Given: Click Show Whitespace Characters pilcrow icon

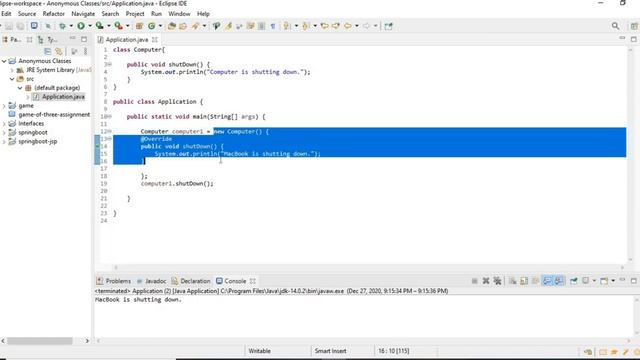Looking at the screenshot, I should pos(273,26).
